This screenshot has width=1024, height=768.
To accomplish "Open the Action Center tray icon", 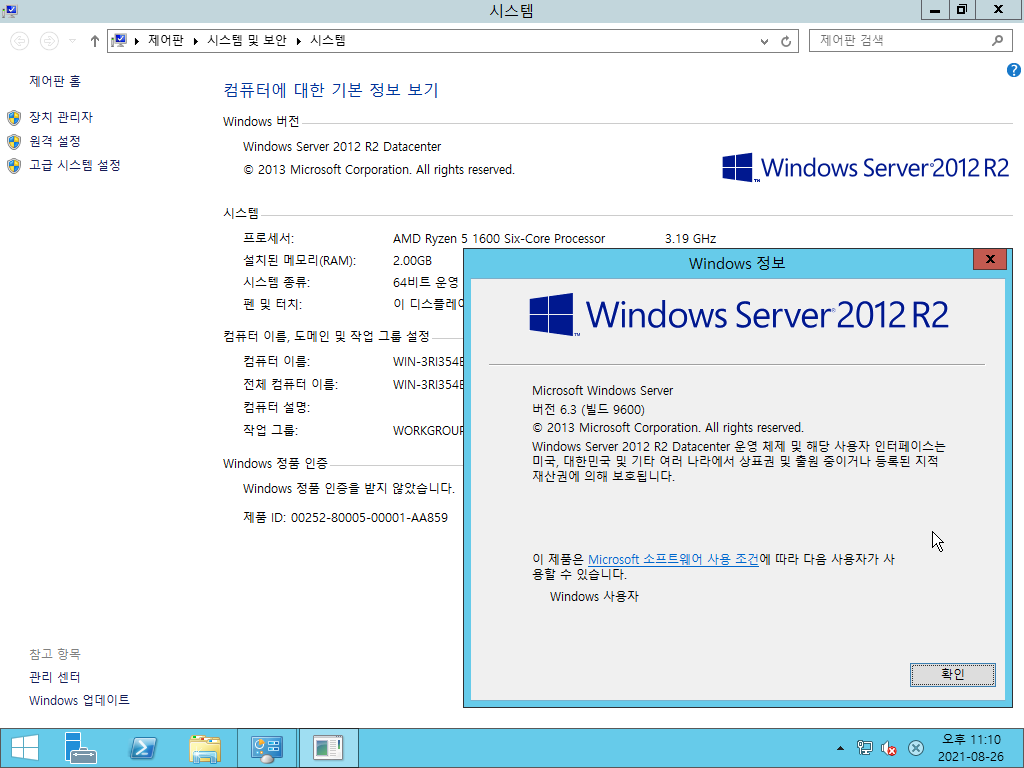I will click(916, 748).
